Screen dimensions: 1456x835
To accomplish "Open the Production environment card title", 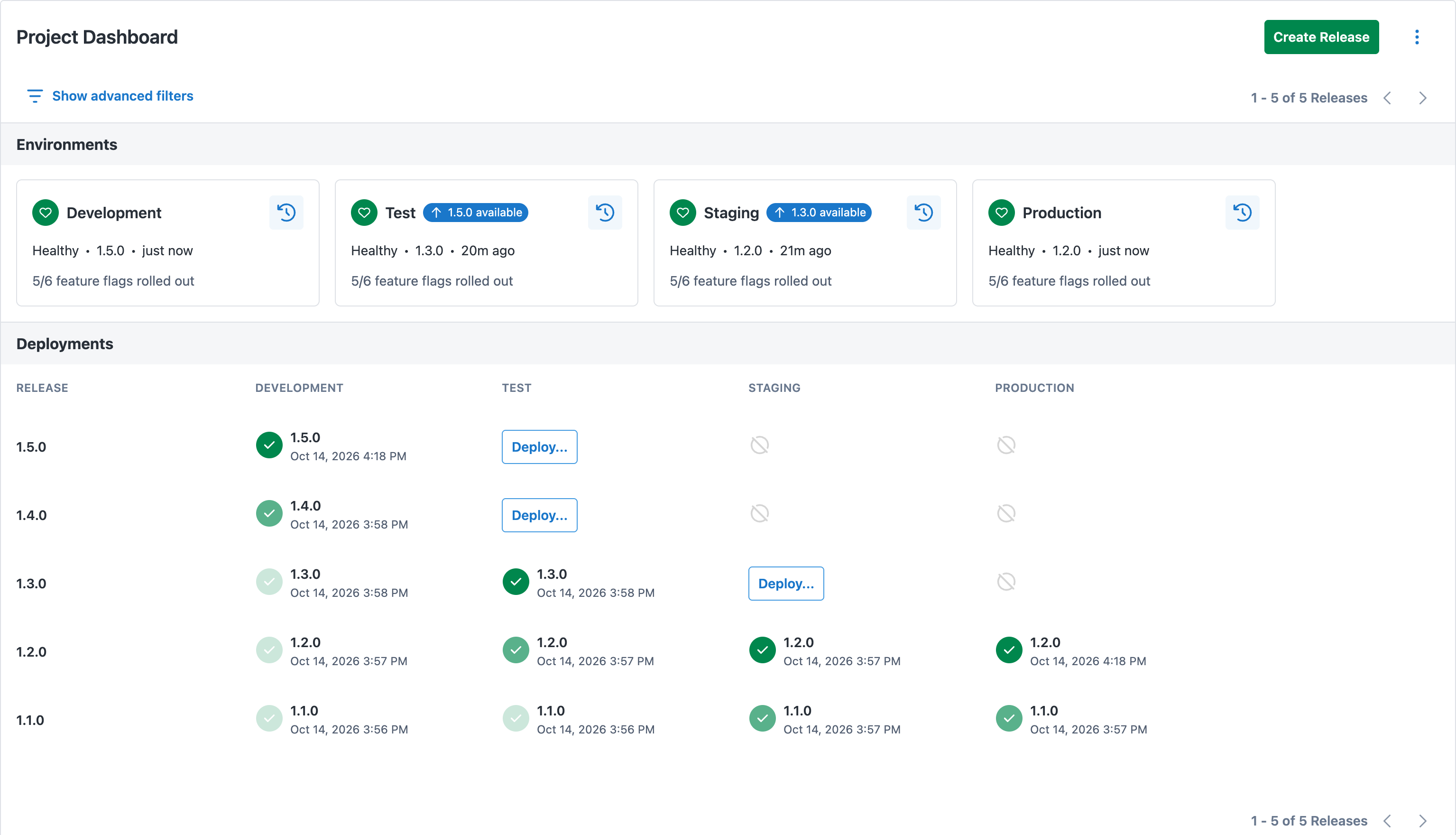I will click(x=1061, y=213).
